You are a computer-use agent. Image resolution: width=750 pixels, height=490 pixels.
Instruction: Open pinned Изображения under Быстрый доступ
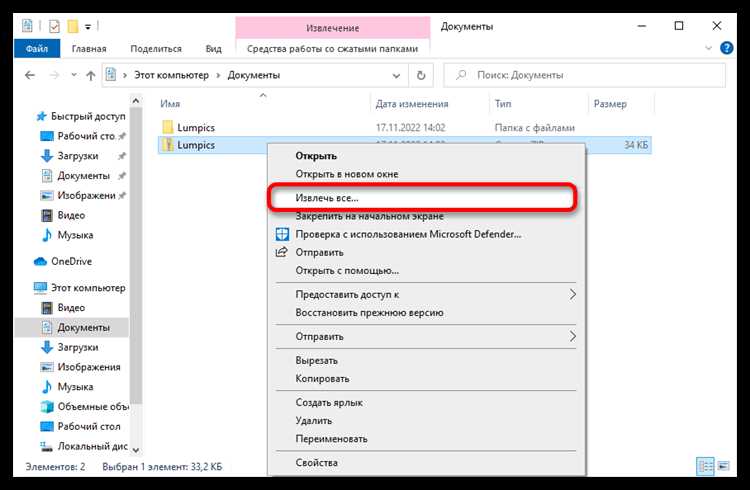(x=86, y=195)
